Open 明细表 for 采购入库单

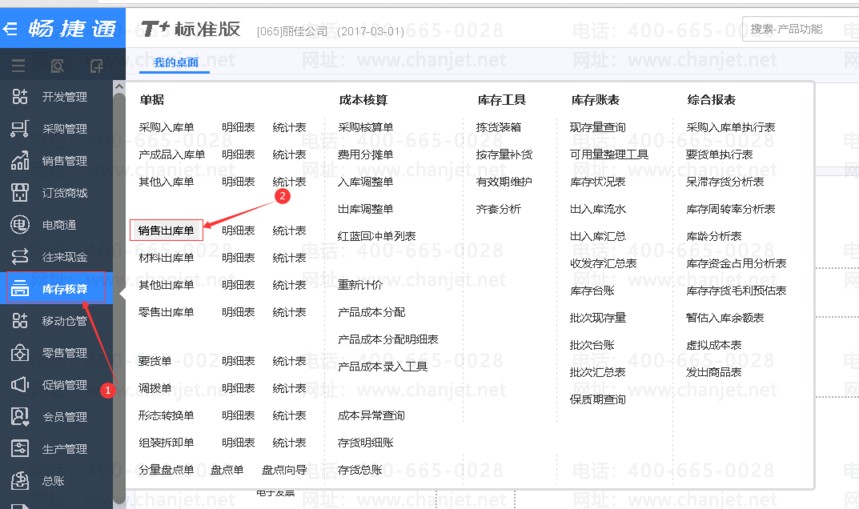238,127
